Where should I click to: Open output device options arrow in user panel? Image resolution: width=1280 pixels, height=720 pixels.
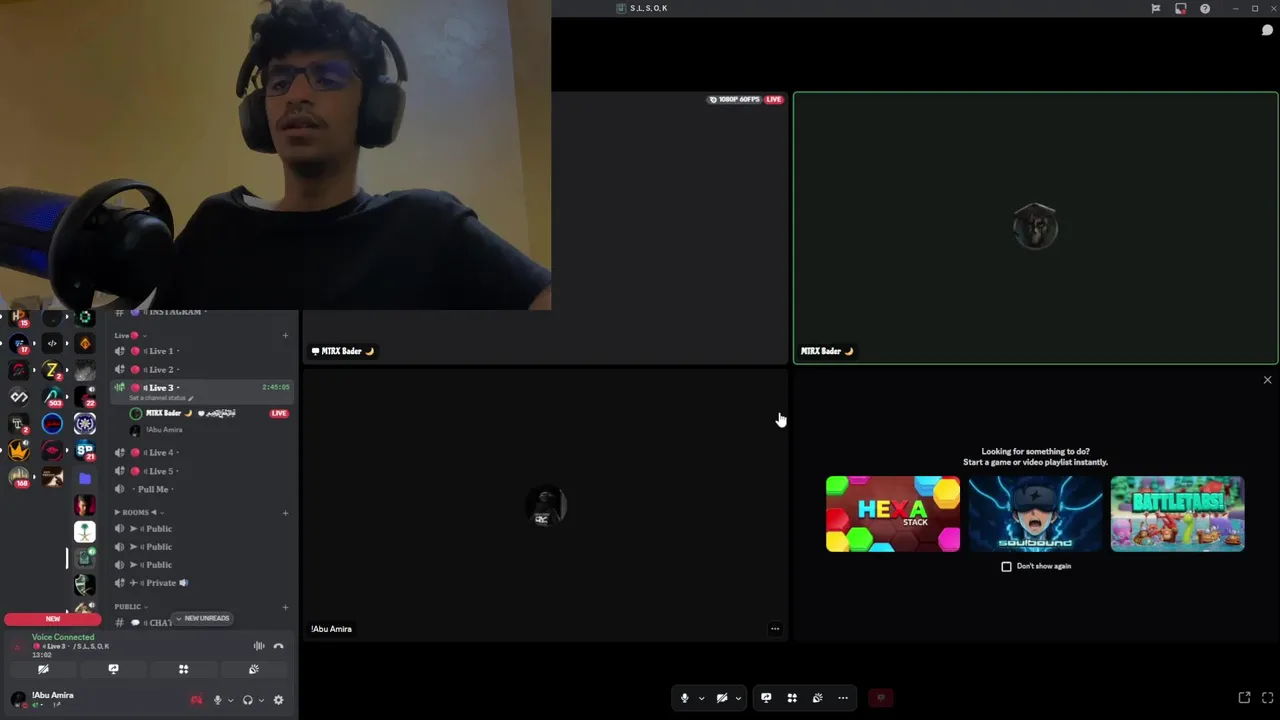260,700
